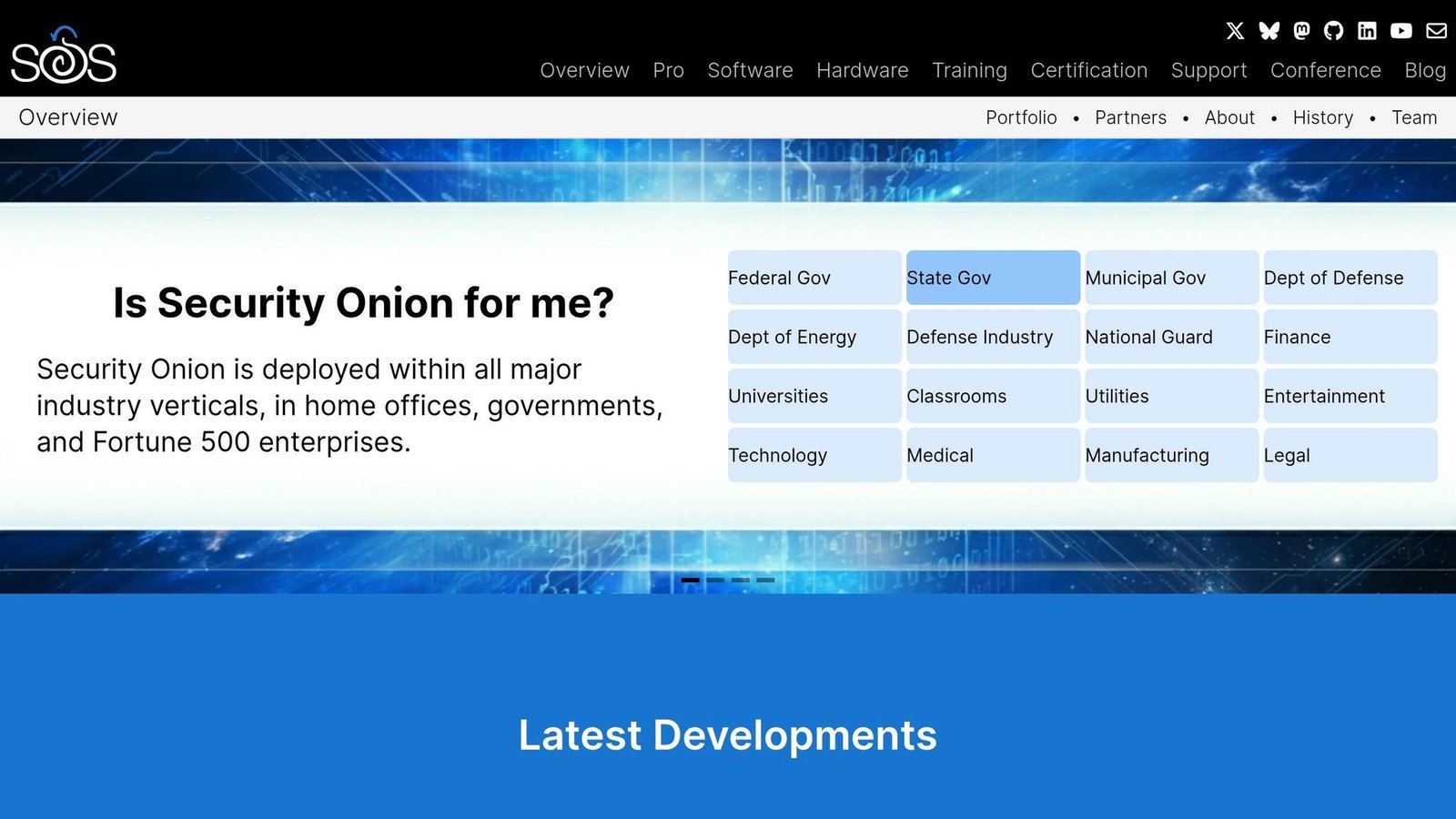This screenshot has width=1456, height=819.
Task: Select the Municipal Gov tile
Action: tap(1171, 278)
